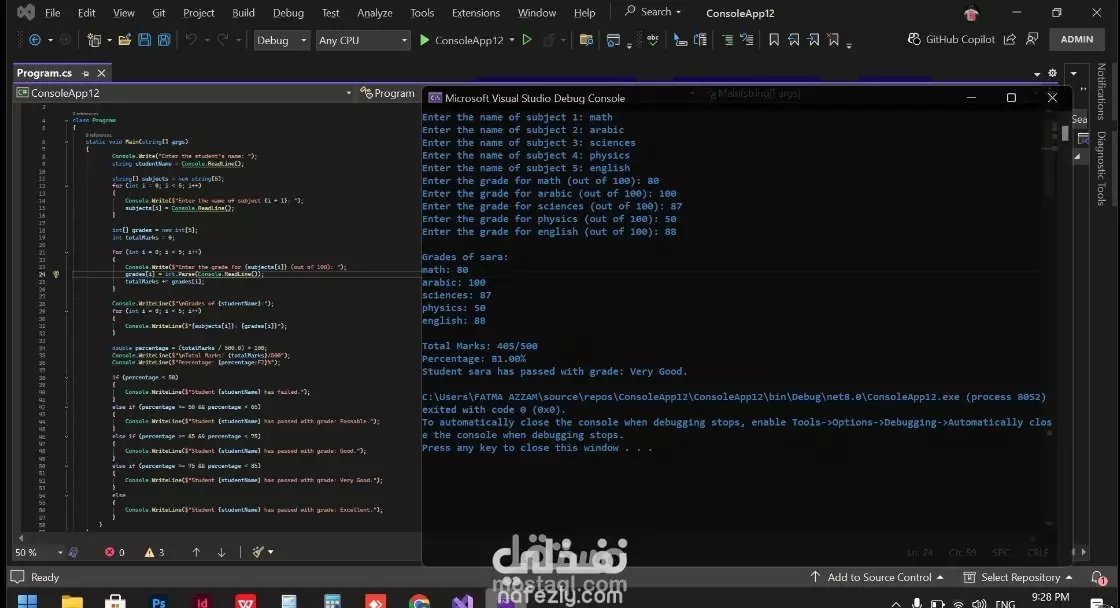This screenshot has width=1120, height=608.
Task: Pin the Program.cs tab
Action: [86, 74]
